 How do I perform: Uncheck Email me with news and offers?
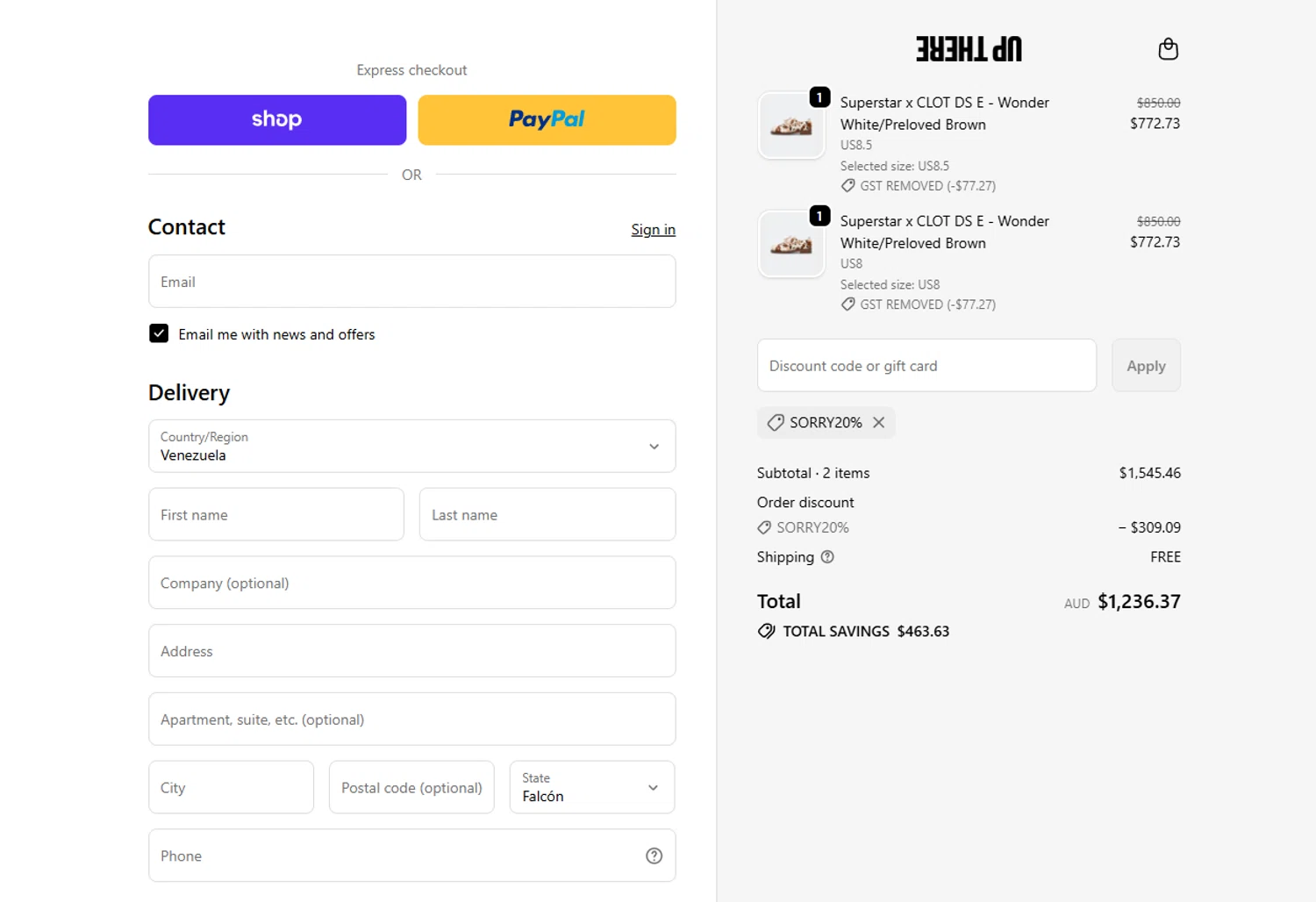click(x=159, y=334)
